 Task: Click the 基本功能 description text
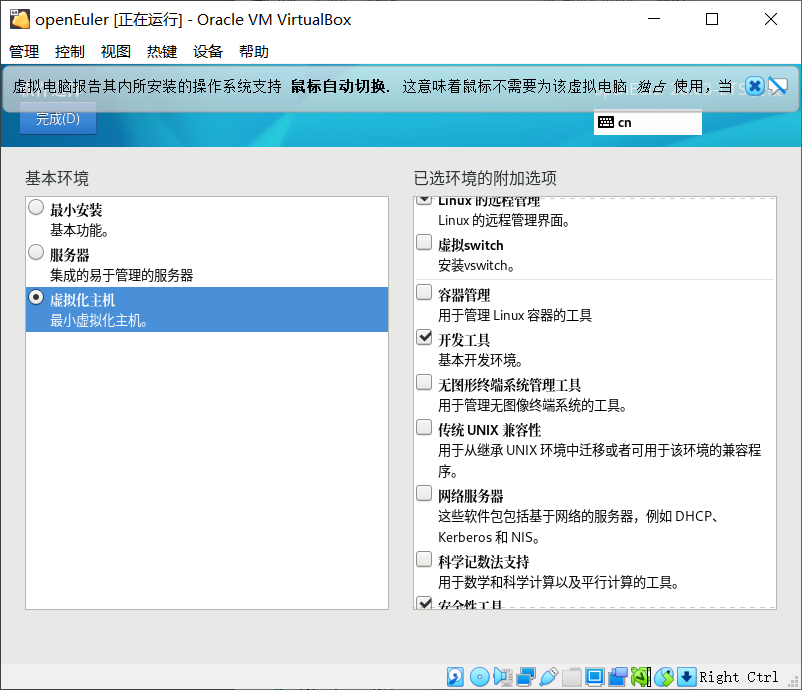click(x=79, y=231)
